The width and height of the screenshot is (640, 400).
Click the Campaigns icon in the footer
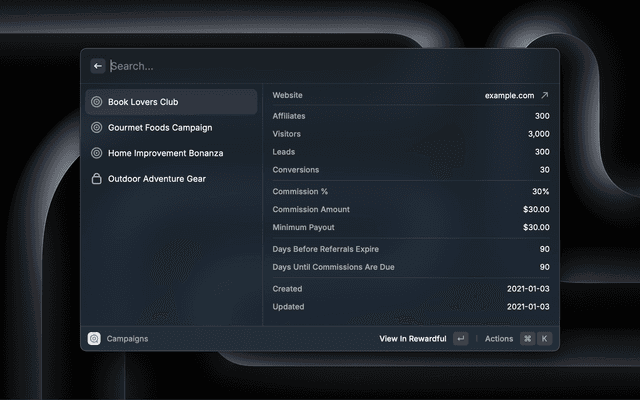click(x=94, y=339)
